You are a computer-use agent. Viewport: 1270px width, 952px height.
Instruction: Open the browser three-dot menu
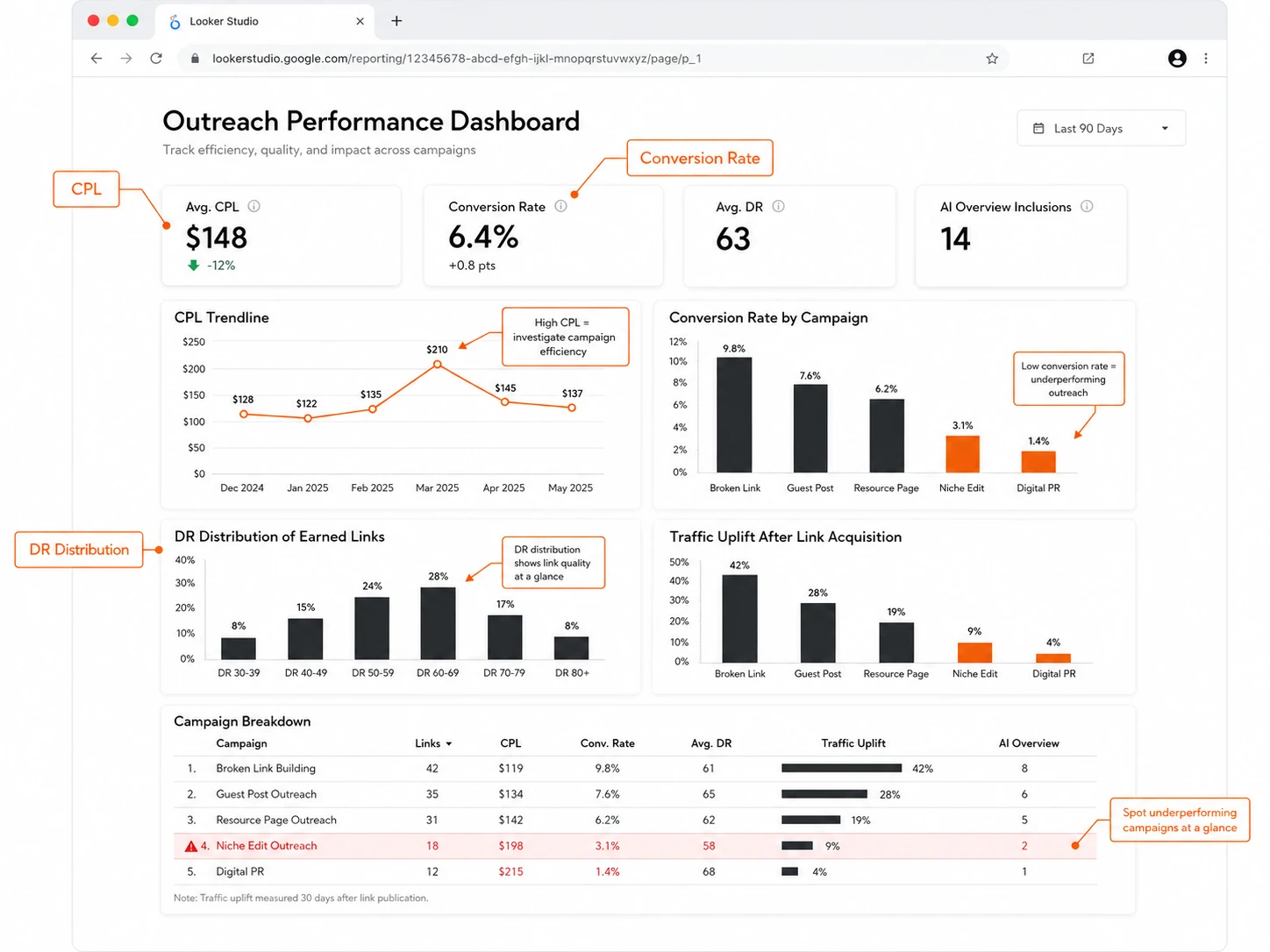(x=1206, y=59)
